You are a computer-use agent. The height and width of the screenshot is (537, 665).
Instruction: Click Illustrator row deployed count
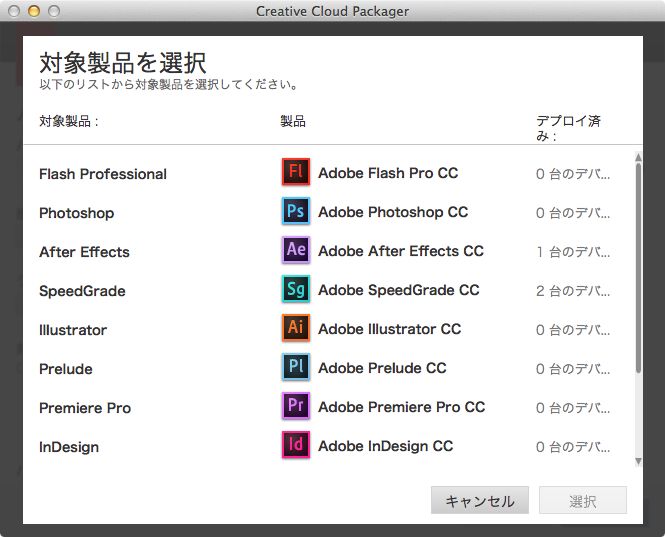coord(573,330)
